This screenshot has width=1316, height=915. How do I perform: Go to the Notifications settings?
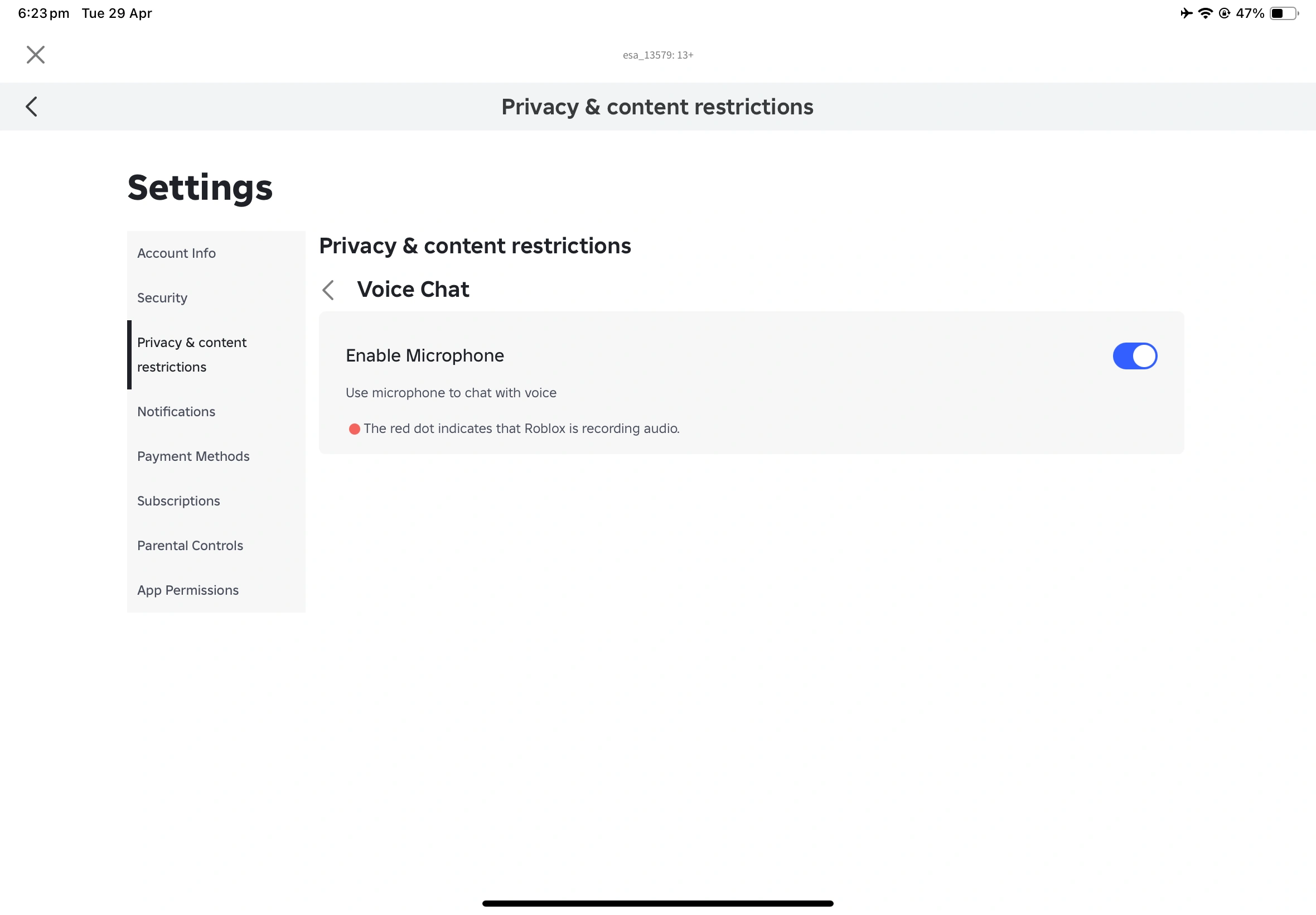coord(176,412)
